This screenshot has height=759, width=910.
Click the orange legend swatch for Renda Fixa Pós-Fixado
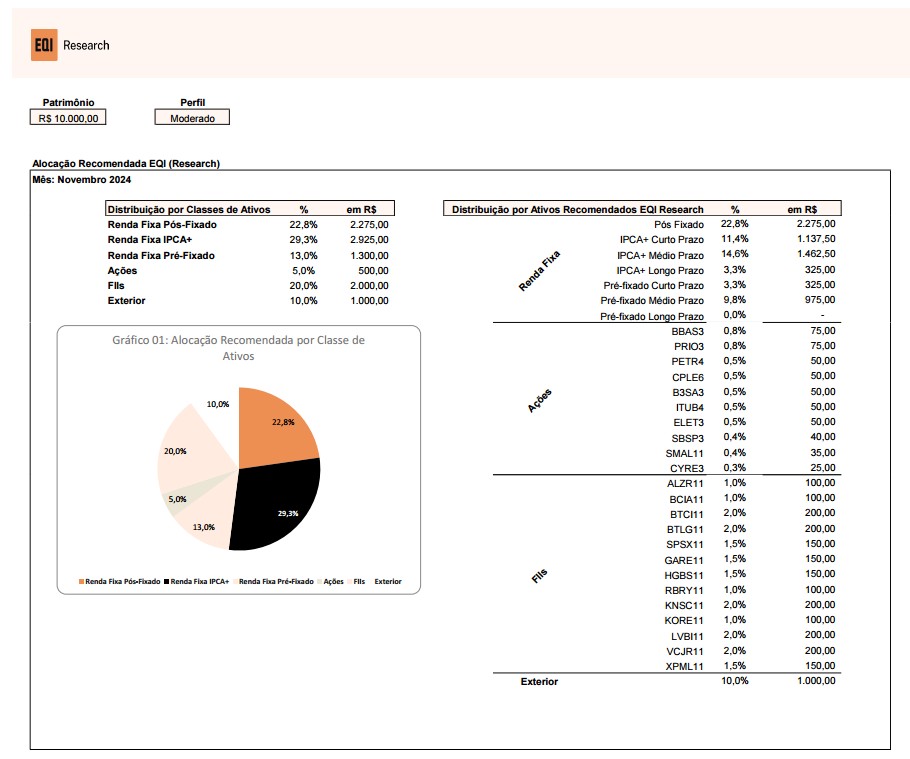click(x=82, y=581)
